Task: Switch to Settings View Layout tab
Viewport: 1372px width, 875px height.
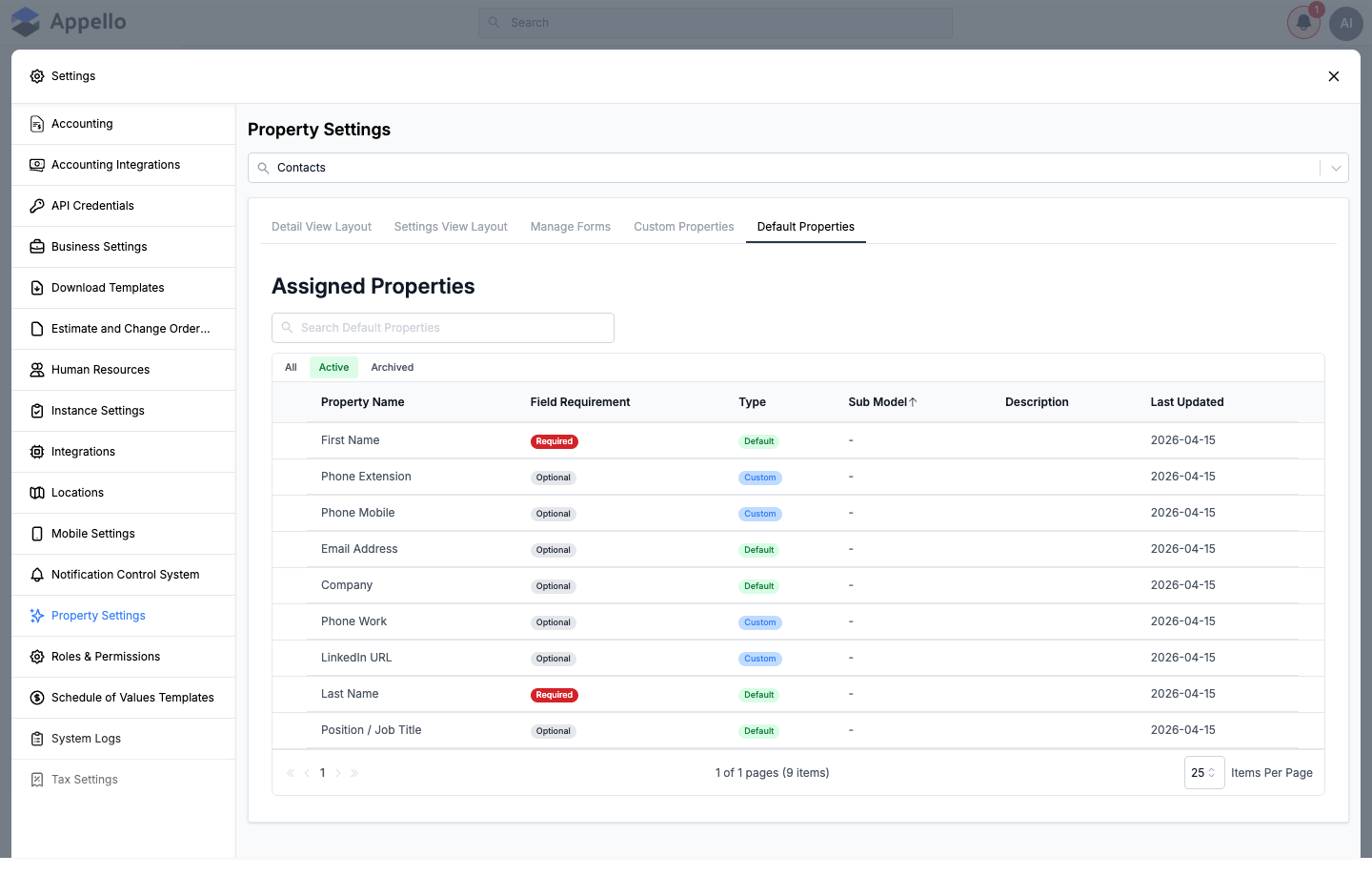Action: tap(451, 227)
